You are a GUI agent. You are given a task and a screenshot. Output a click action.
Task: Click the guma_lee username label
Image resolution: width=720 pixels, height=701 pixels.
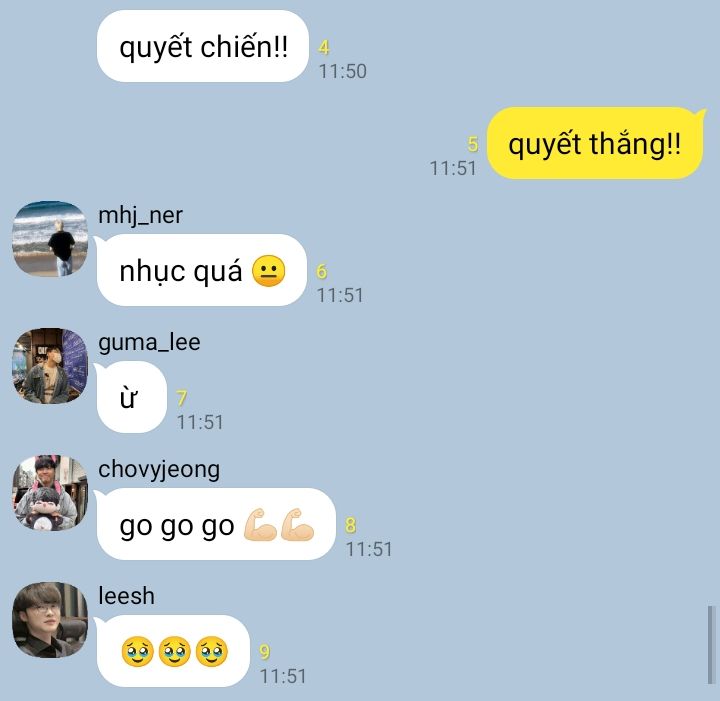pos(149,342)
